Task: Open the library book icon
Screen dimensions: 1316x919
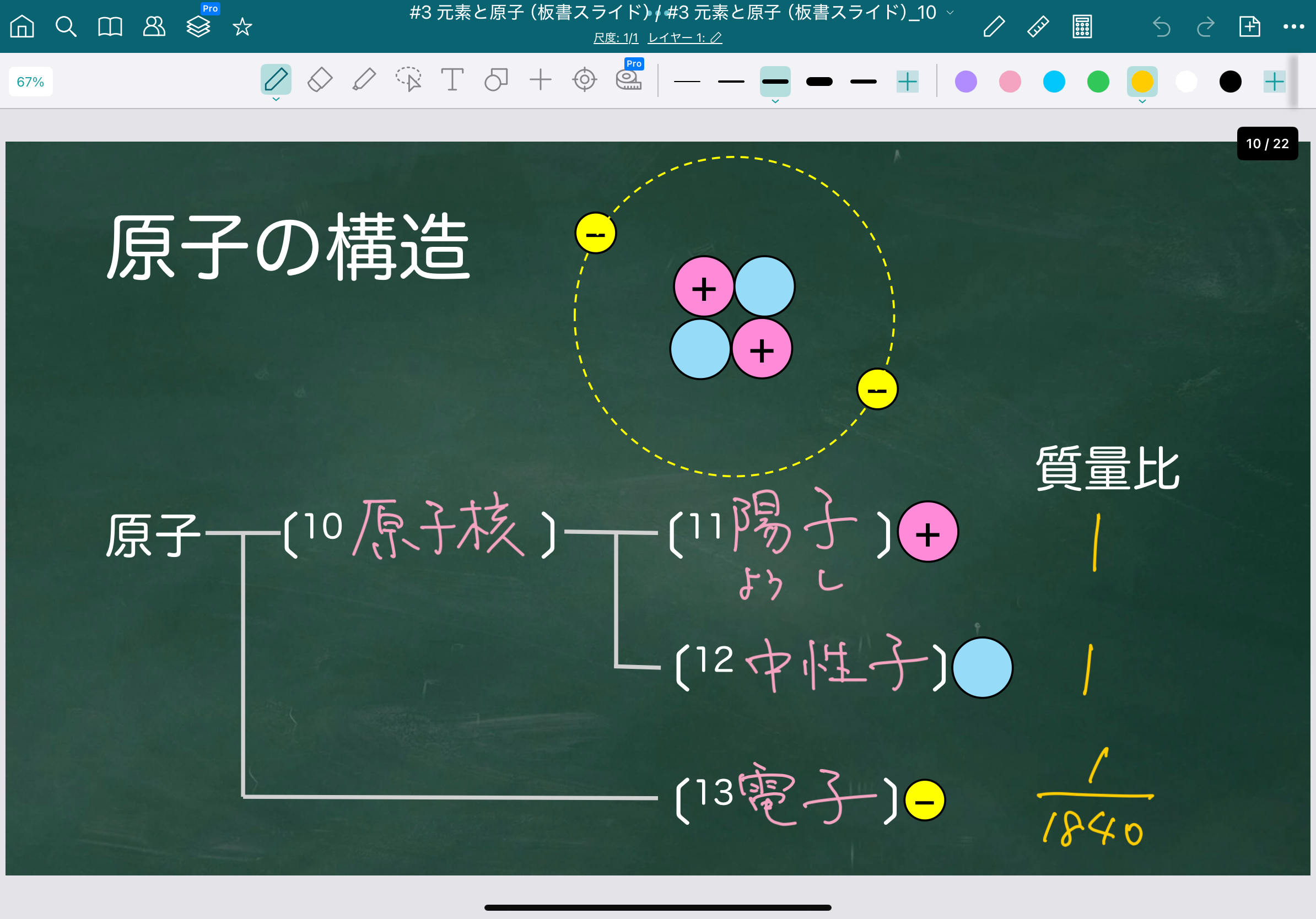Action: (110, 26)
